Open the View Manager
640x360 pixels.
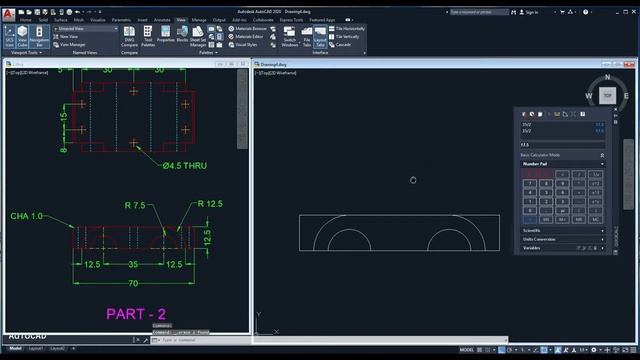tap(69, 44)
